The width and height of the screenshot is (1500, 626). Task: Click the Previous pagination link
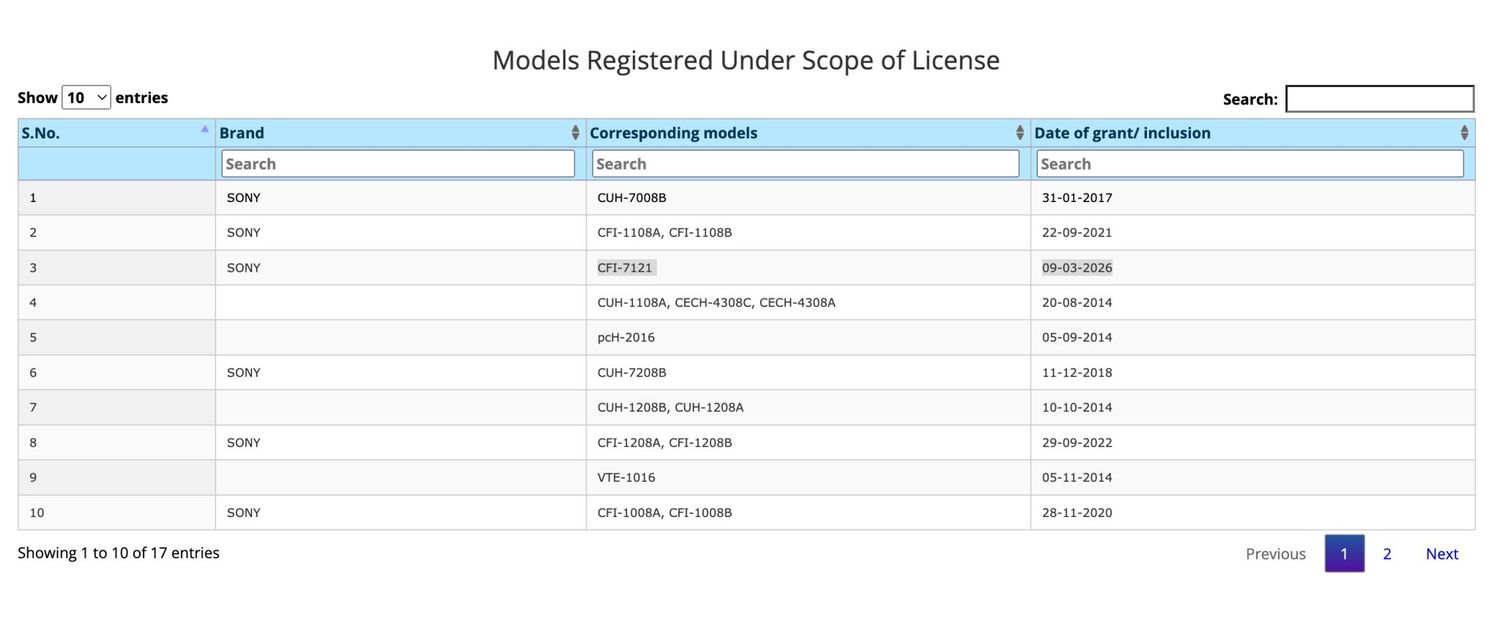(x=1276, y=554)
